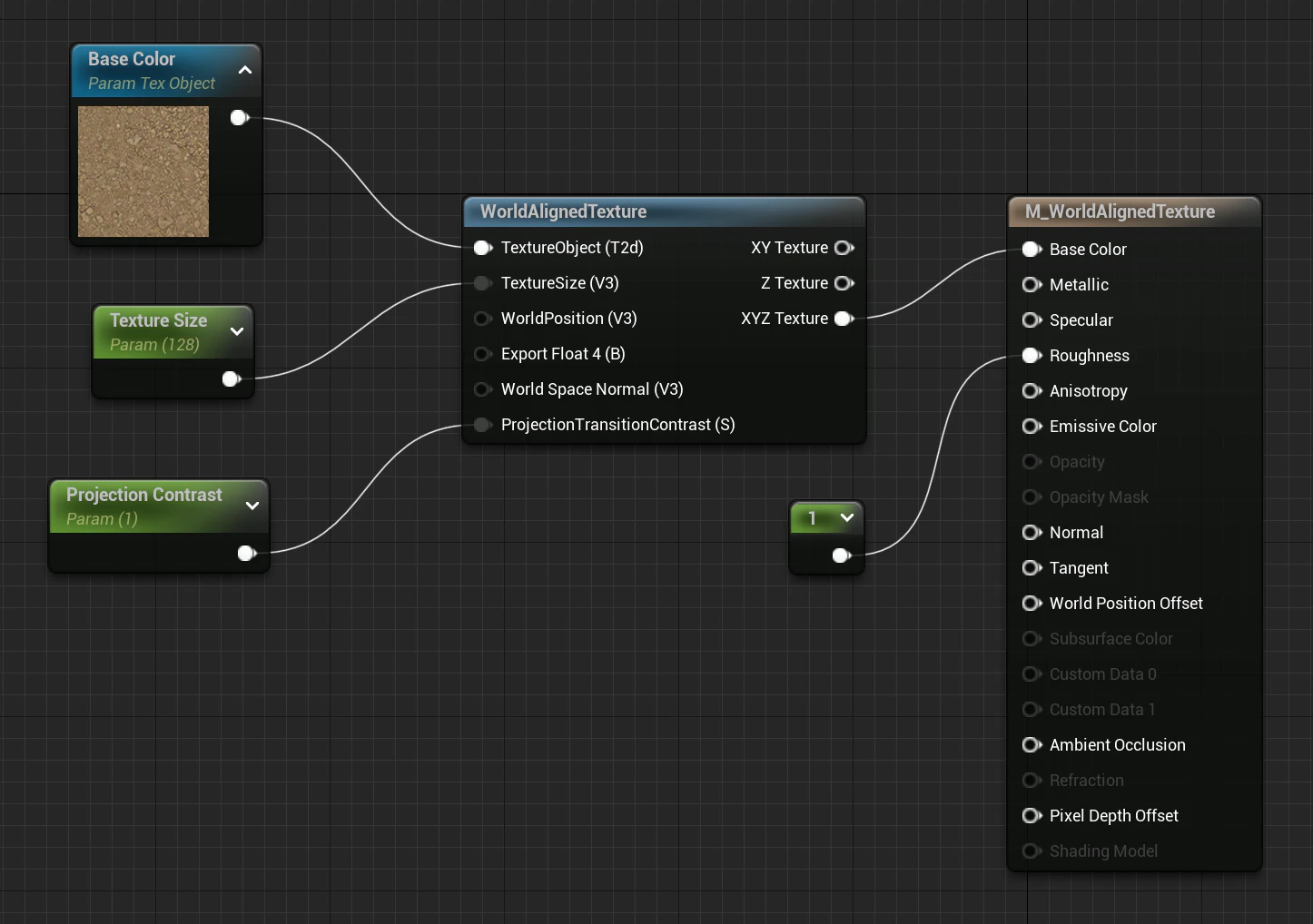The height and width of the screenshot is (924, 1313).
Task: Click the Ambient Occlusion input pin
Action: click(x=1032, y=745)
